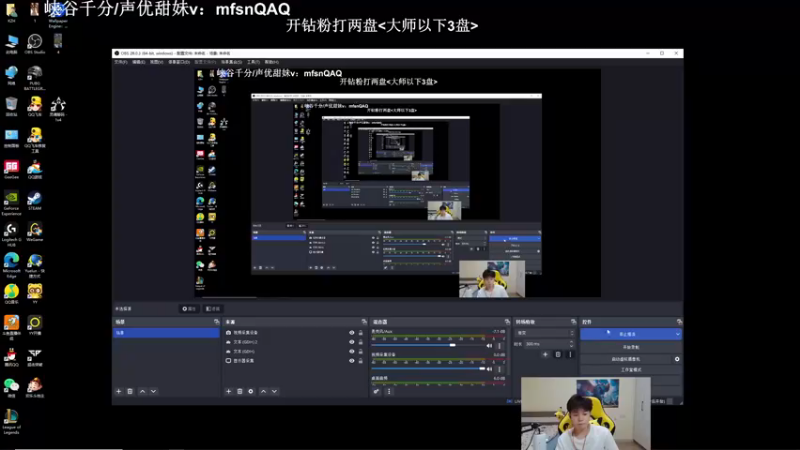Click the start virtual camera button
The image size is (800, 450).
pos(626,359)
